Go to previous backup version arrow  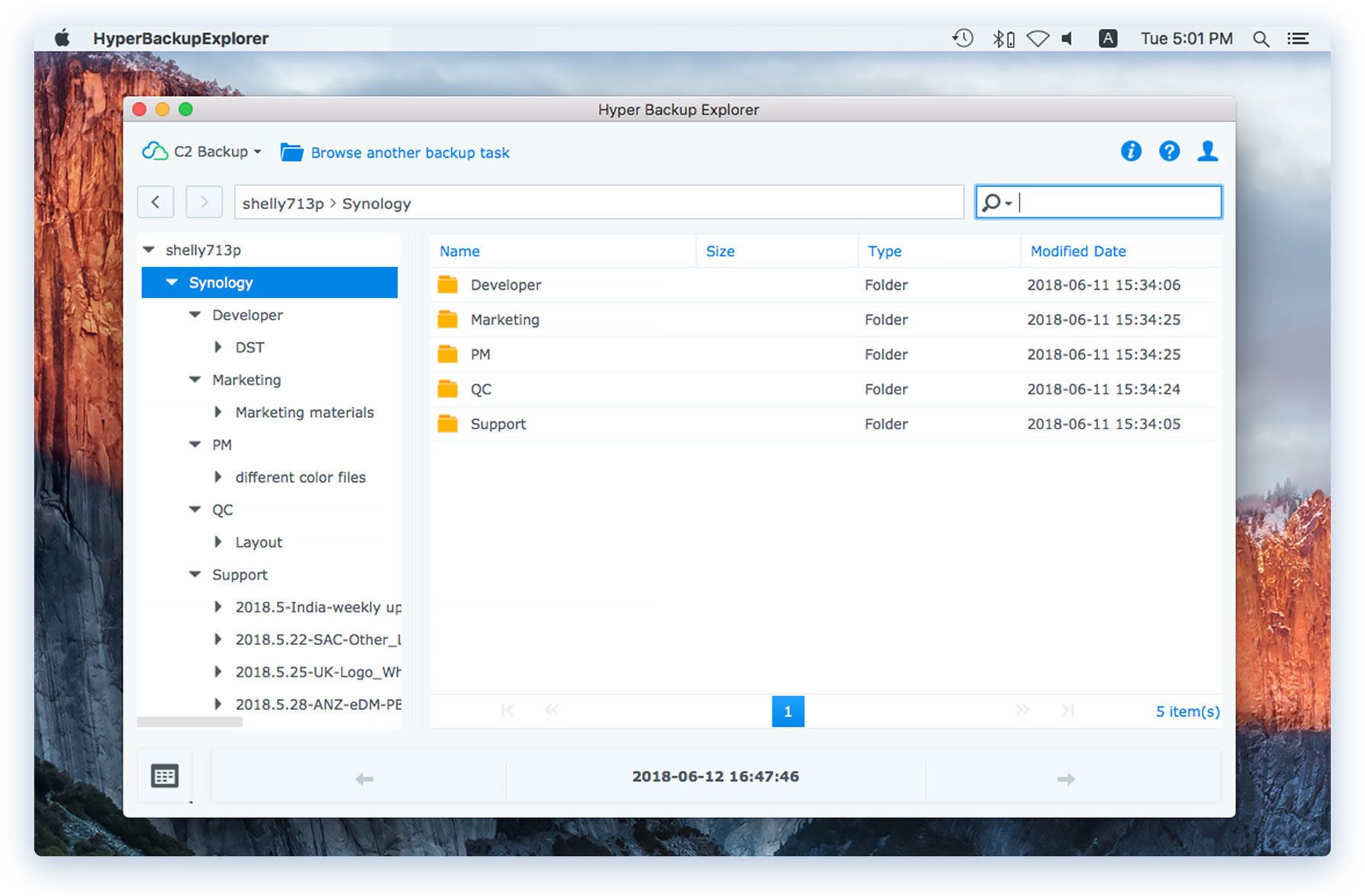[364, 779]
